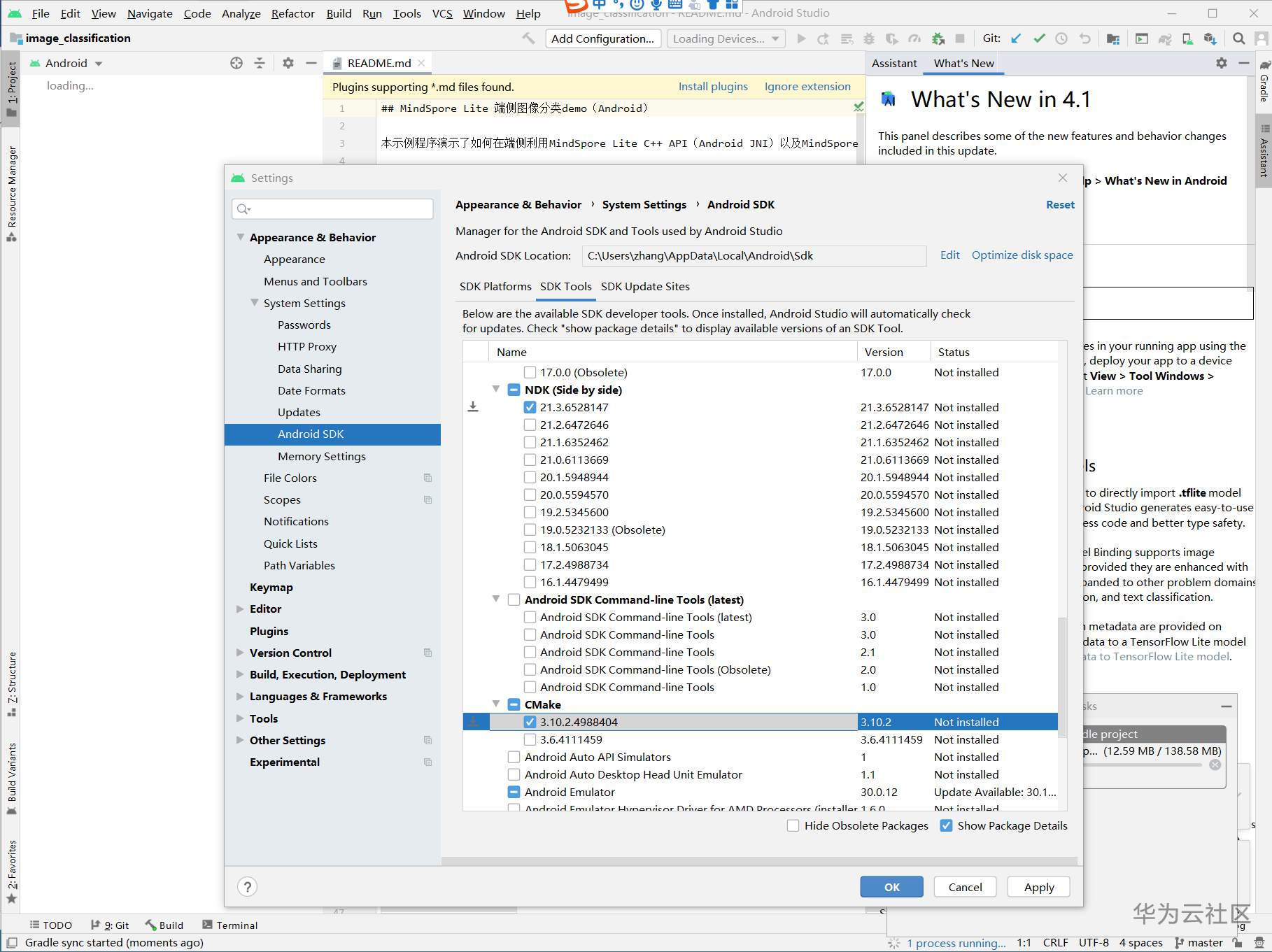The height and width of the screenshot is (952, 1272).
Task: Check Android SDK Command-line Tools (latest) group
Action: (x=514, y=599)
